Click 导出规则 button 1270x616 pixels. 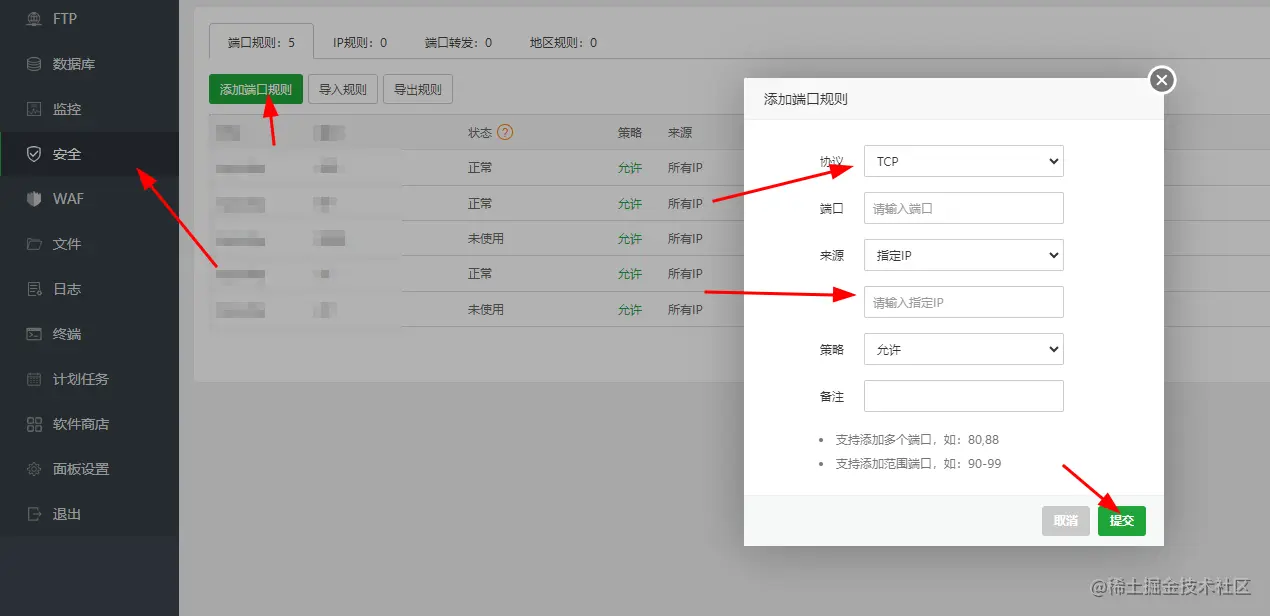[x=418, y=89]
